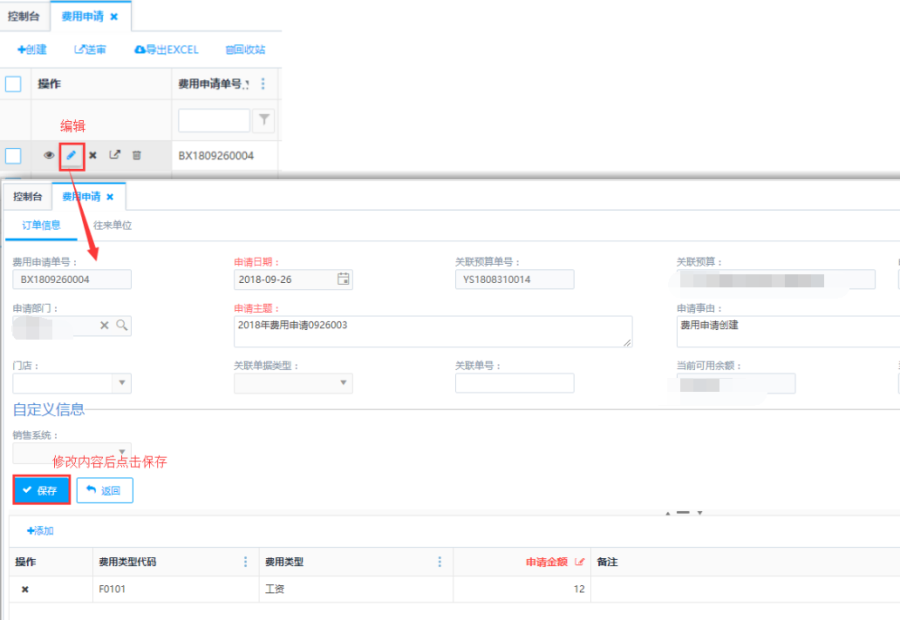This screenshot has width=900, height=620.
Task: Click the filter funnel icon under 费用申请单号
Action: 264,120
